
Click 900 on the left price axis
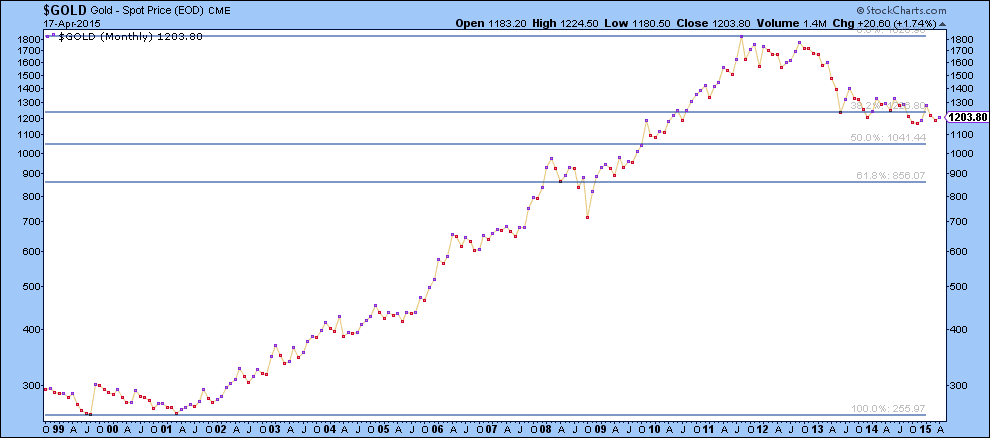coord(34,174)
